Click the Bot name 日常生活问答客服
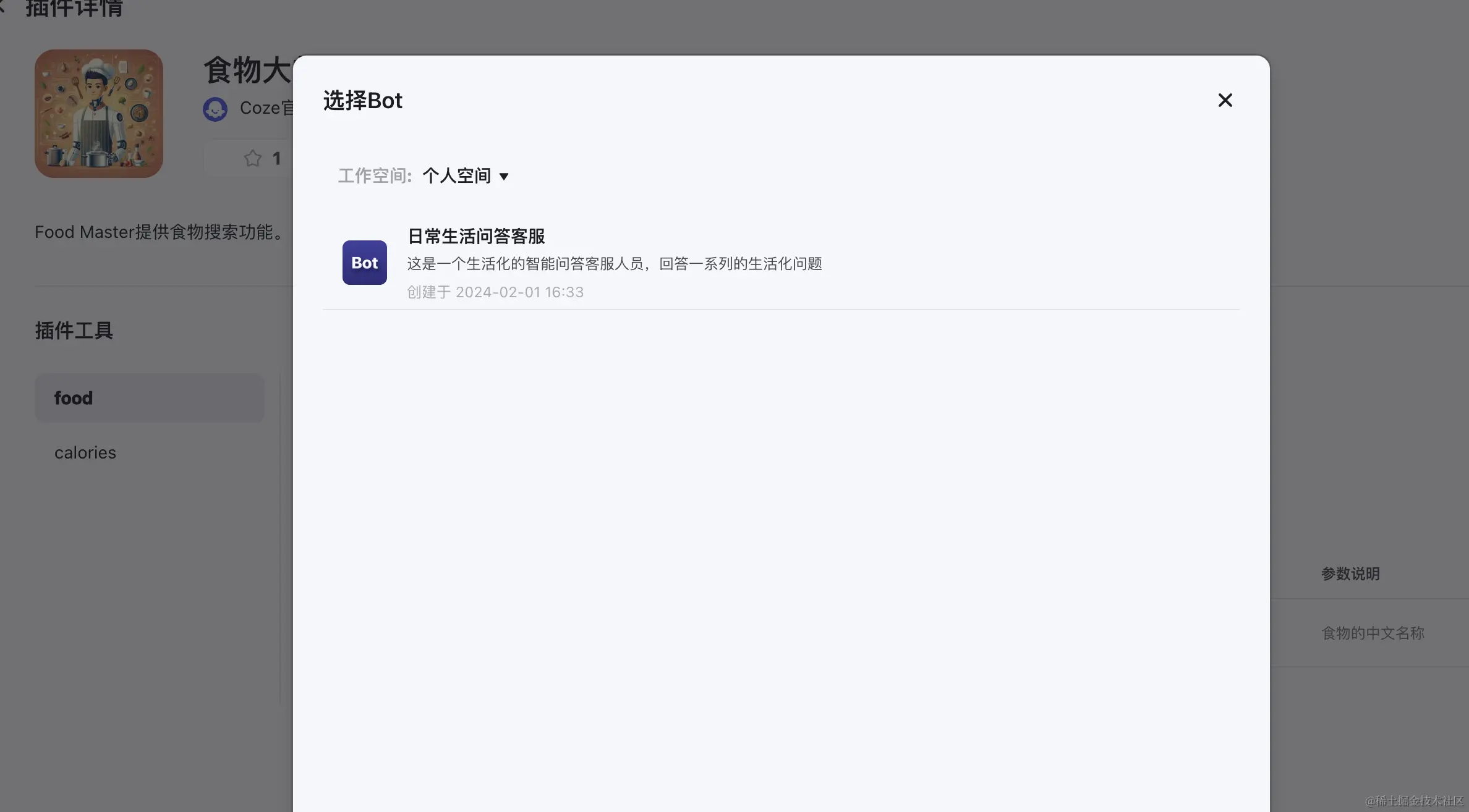This screenshot has height=812, width=1469. [x=475, y=236]
